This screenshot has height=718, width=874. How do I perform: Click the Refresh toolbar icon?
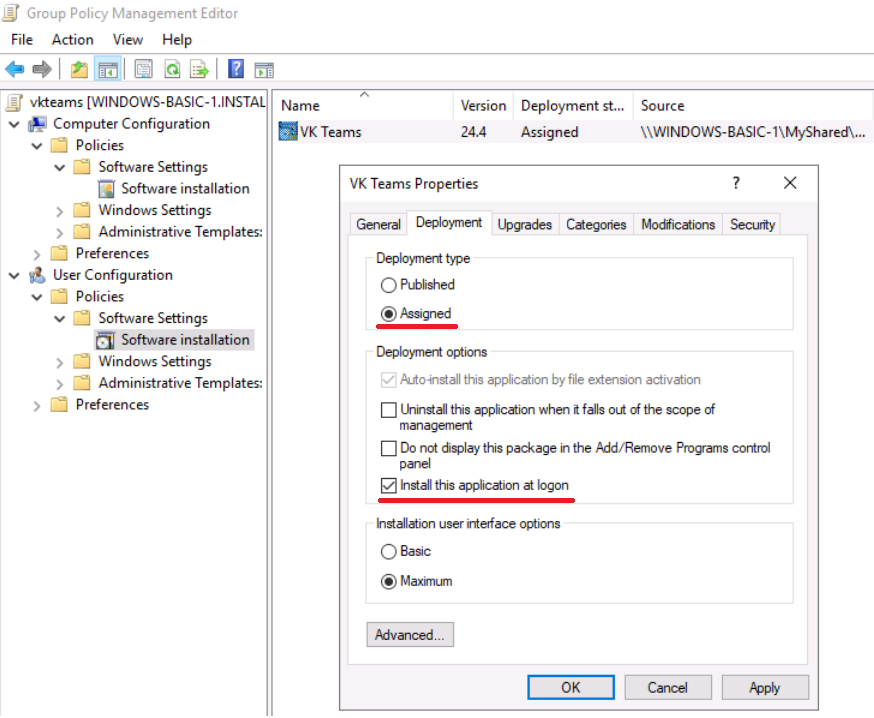point(172,69)
